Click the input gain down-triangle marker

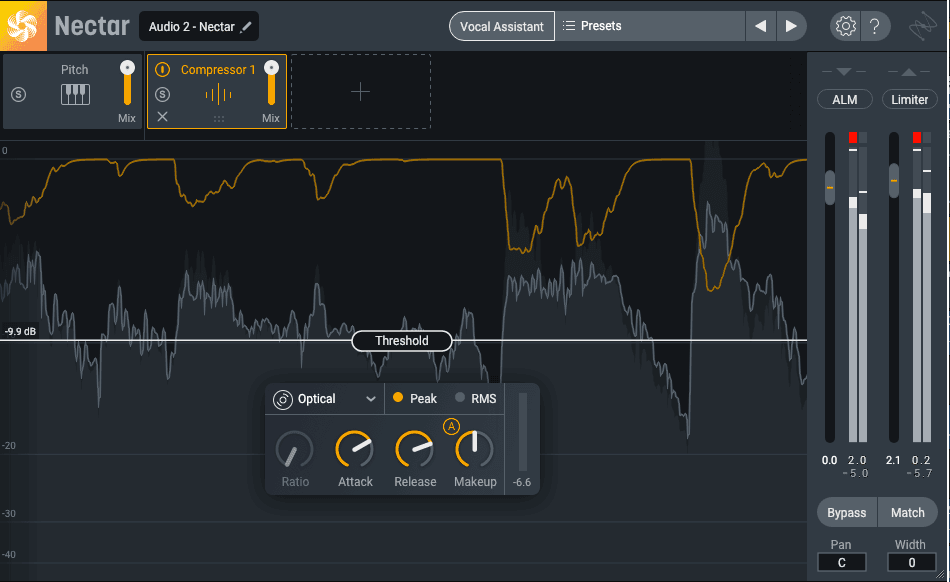pos(844,71)
